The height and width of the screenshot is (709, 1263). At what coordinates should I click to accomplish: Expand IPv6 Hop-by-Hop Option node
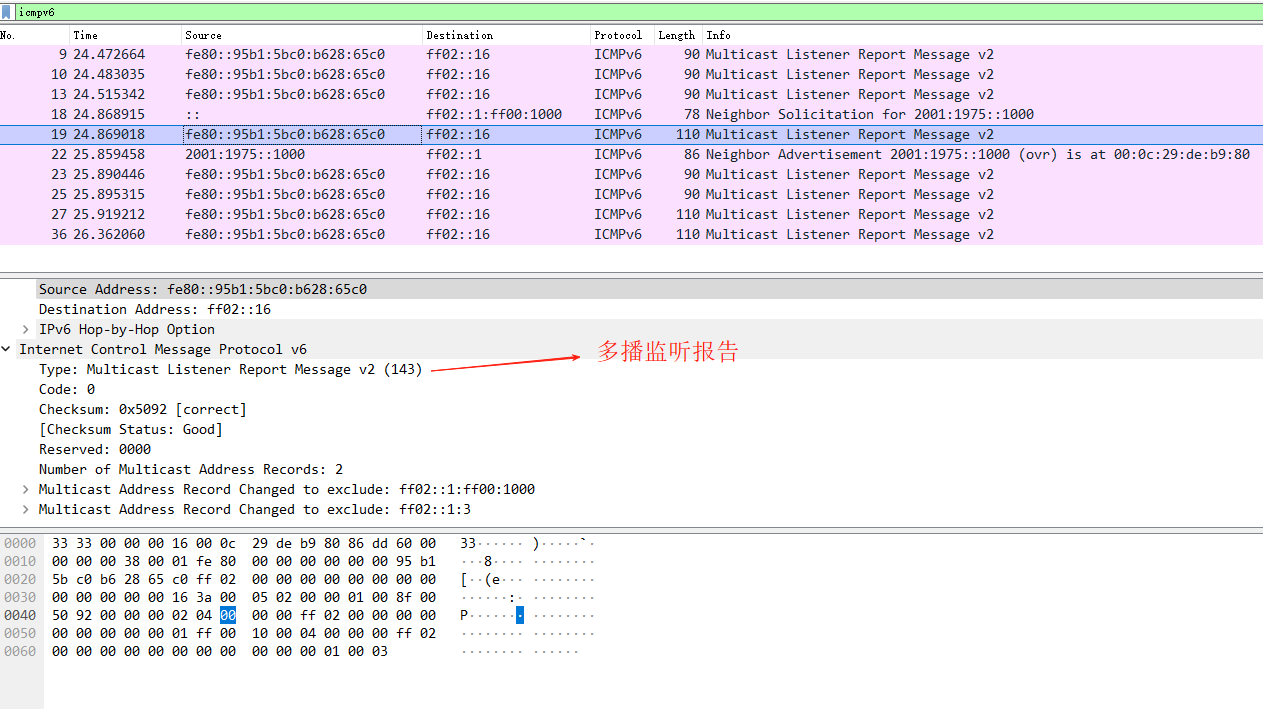coord(26,329)
